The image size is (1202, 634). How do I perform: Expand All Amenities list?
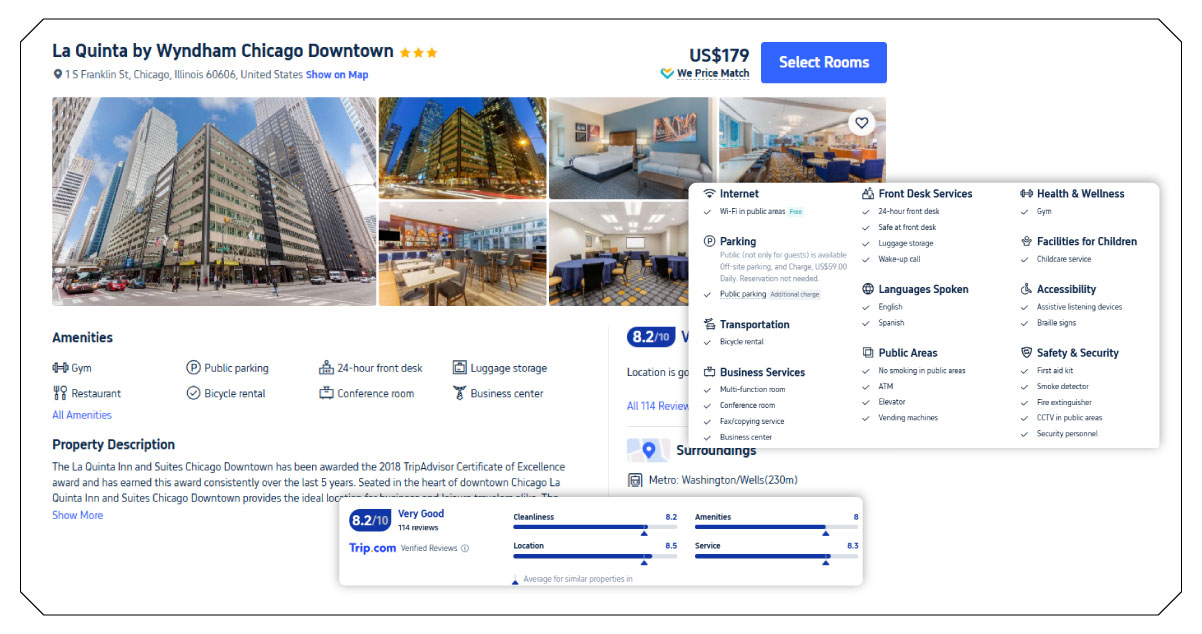(x=81, y=414)
